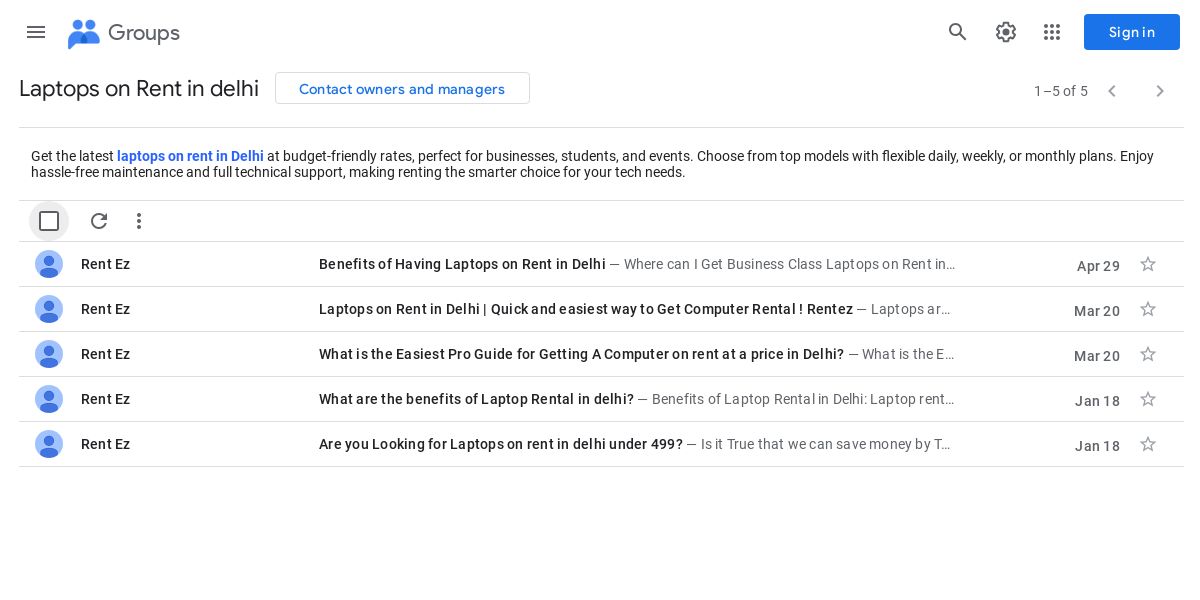Viewport: 1200px width, 600px height.
Task: Go to the previous page of conversations
Action: (x=1112, y=91)
